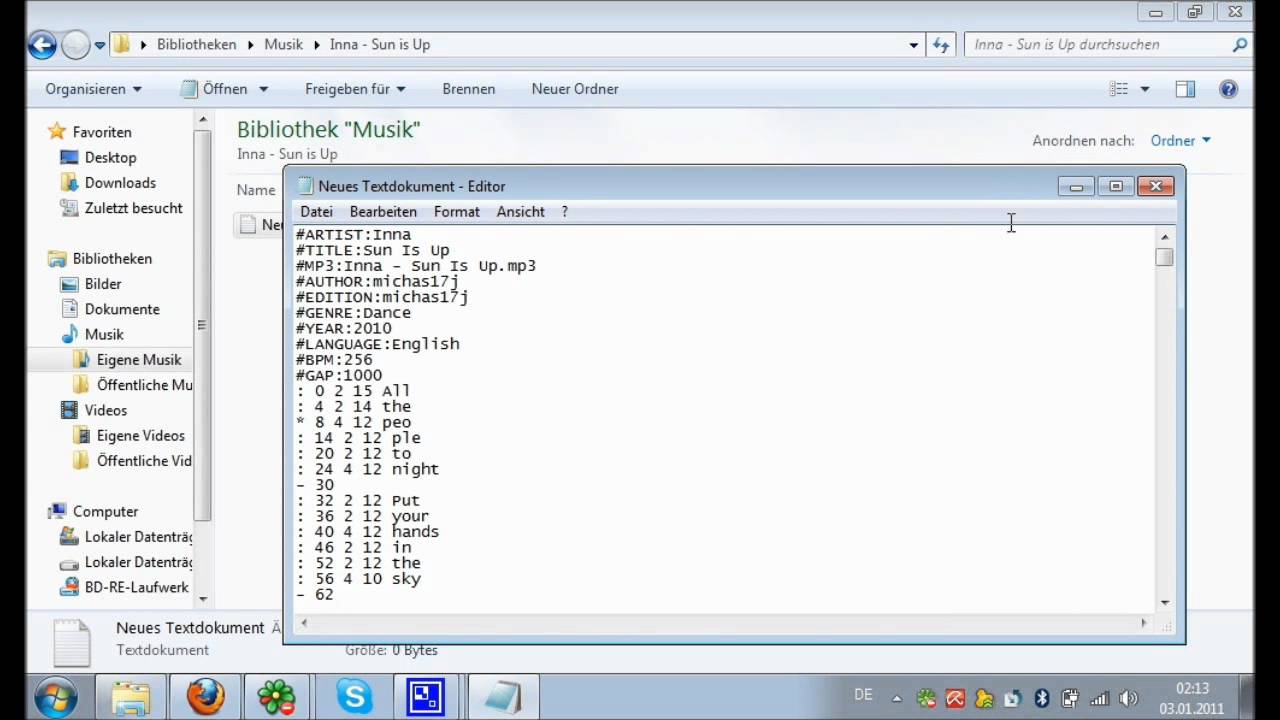Screen dimensions: 1280x720
Task: Open the Datei menu in Editor
Action: [316, 212]
